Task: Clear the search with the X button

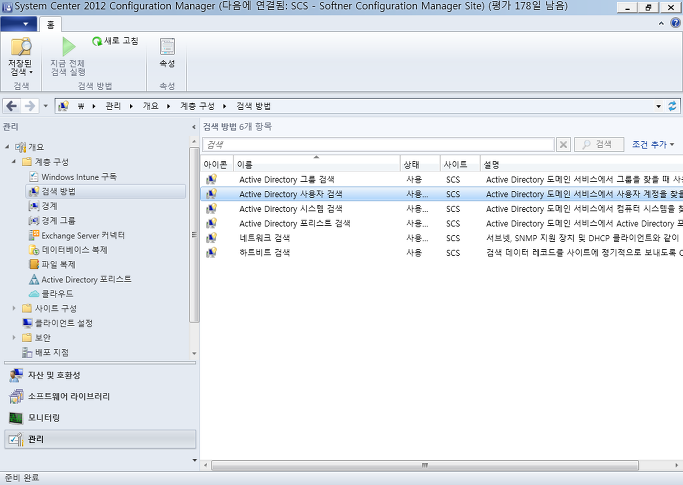Action: click(x=563, y=144)
